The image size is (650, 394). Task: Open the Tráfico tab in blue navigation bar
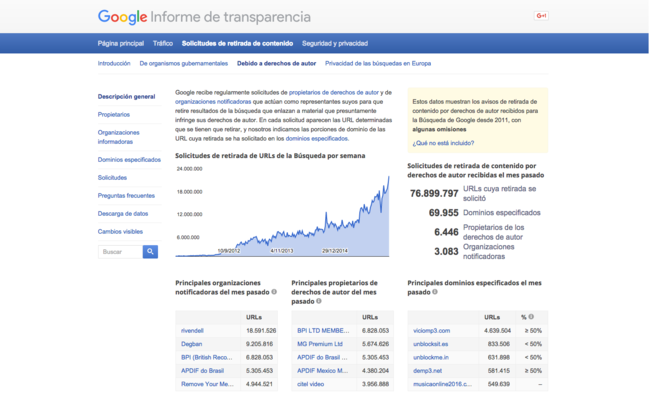click(163, 43)
